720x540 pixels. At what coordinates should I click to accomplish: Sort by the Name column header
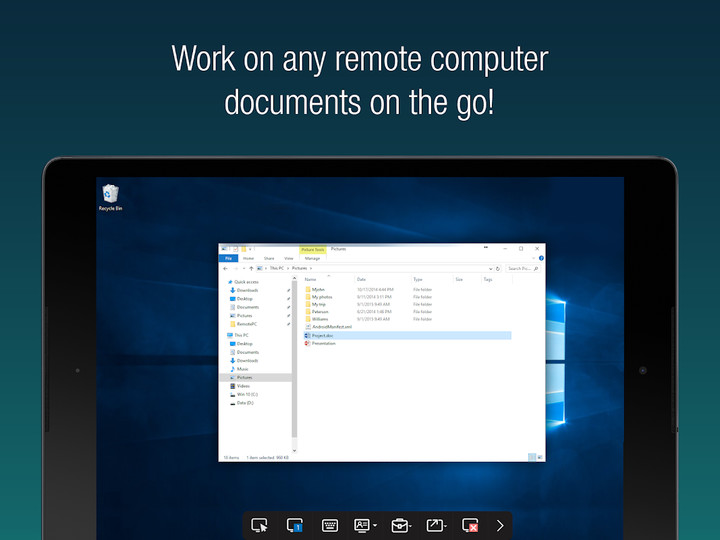point(310,279)
